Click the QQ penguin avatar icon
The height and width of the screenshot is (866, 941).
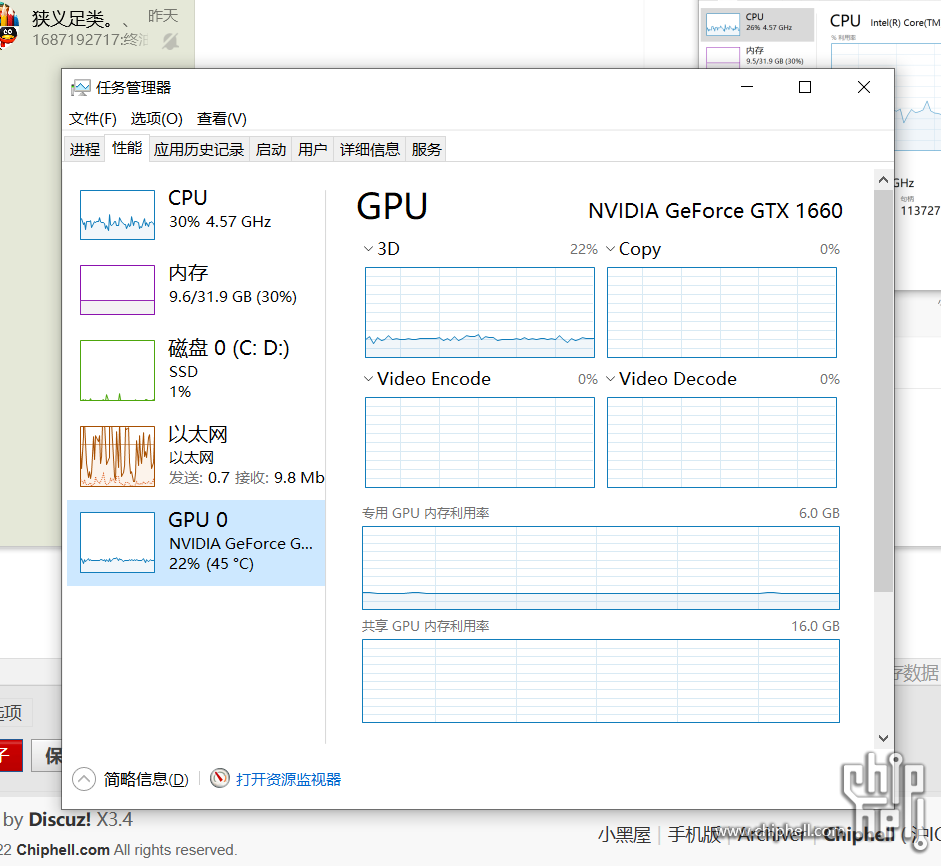[8, 28]
